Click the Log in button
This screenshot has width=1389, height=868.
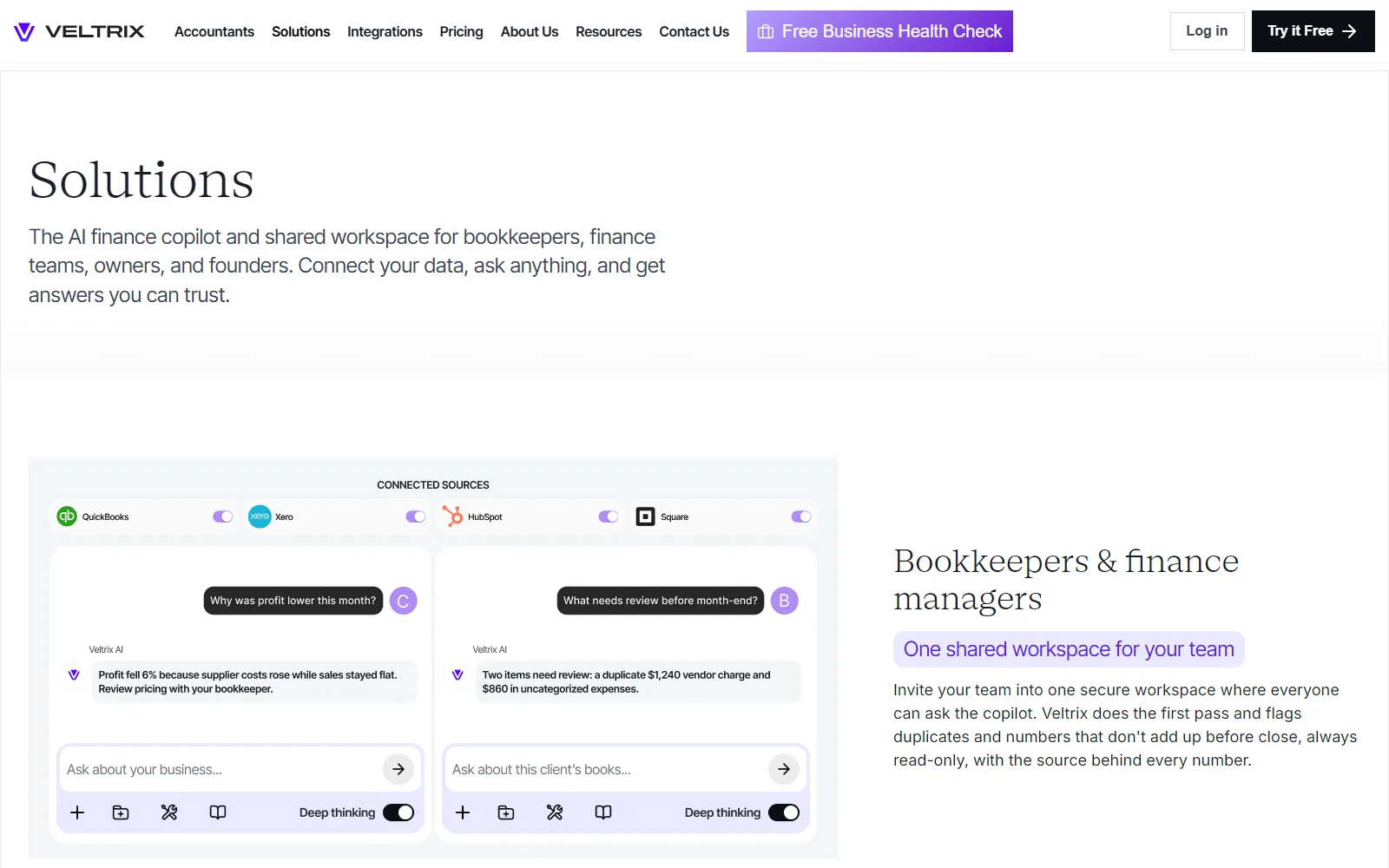coord(1207,31)
